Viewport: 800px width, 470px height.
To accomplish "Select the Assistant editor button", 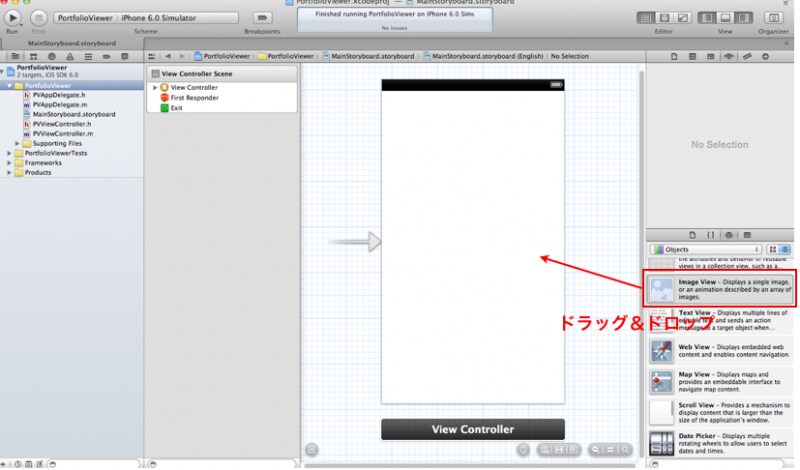I will [x=664, y=18].
